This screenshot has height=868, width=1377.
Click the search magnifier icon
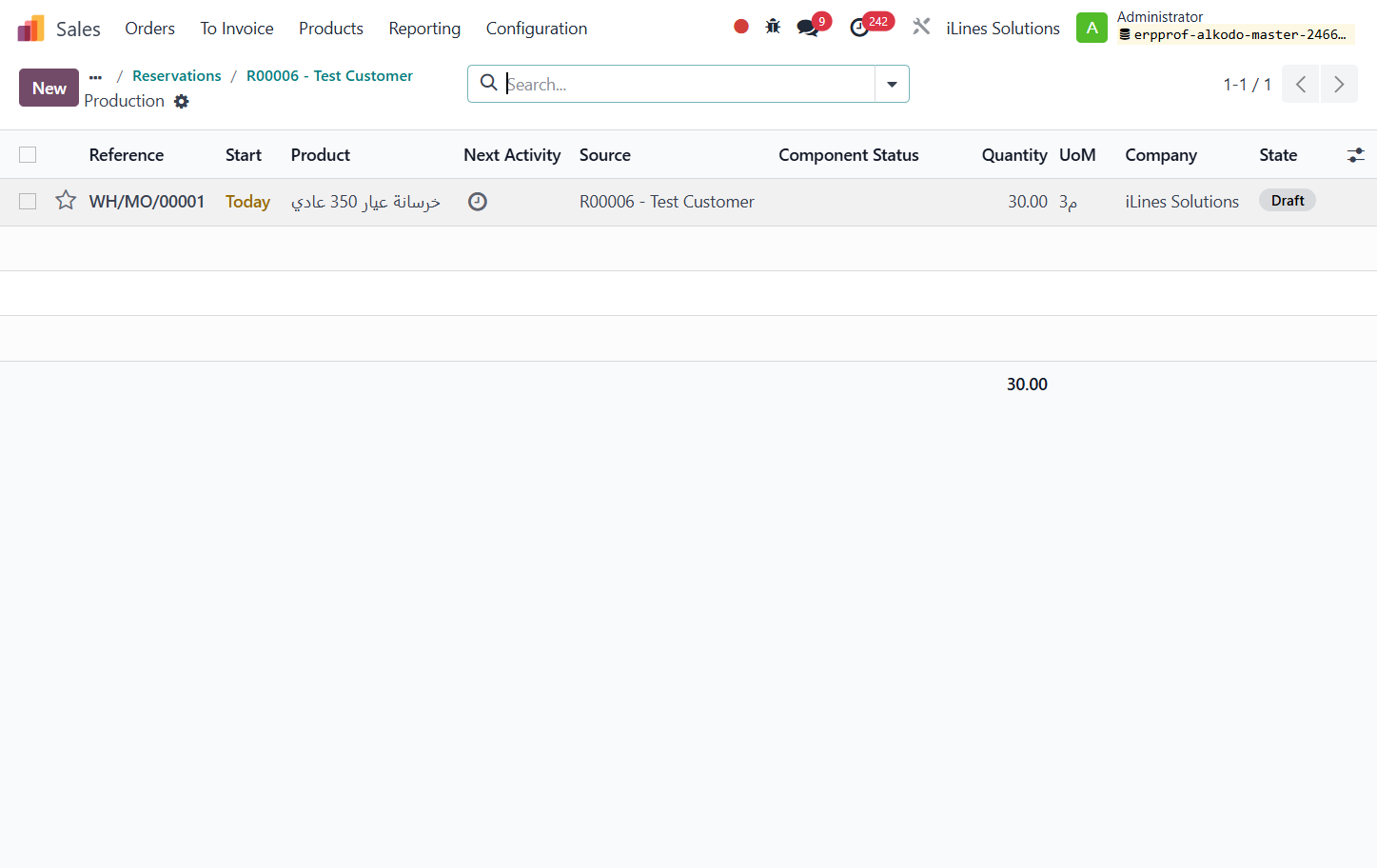pos(488,83)
